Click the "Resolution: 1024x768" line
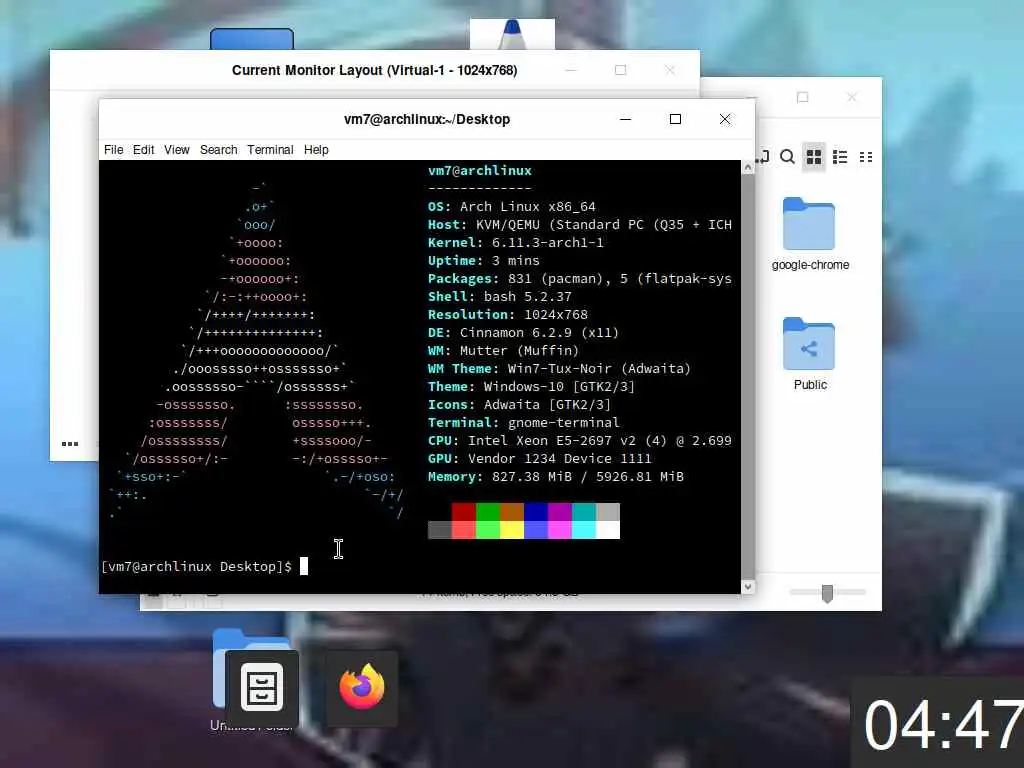This screenshot has width=1024, height=768. tap(508, 315)
